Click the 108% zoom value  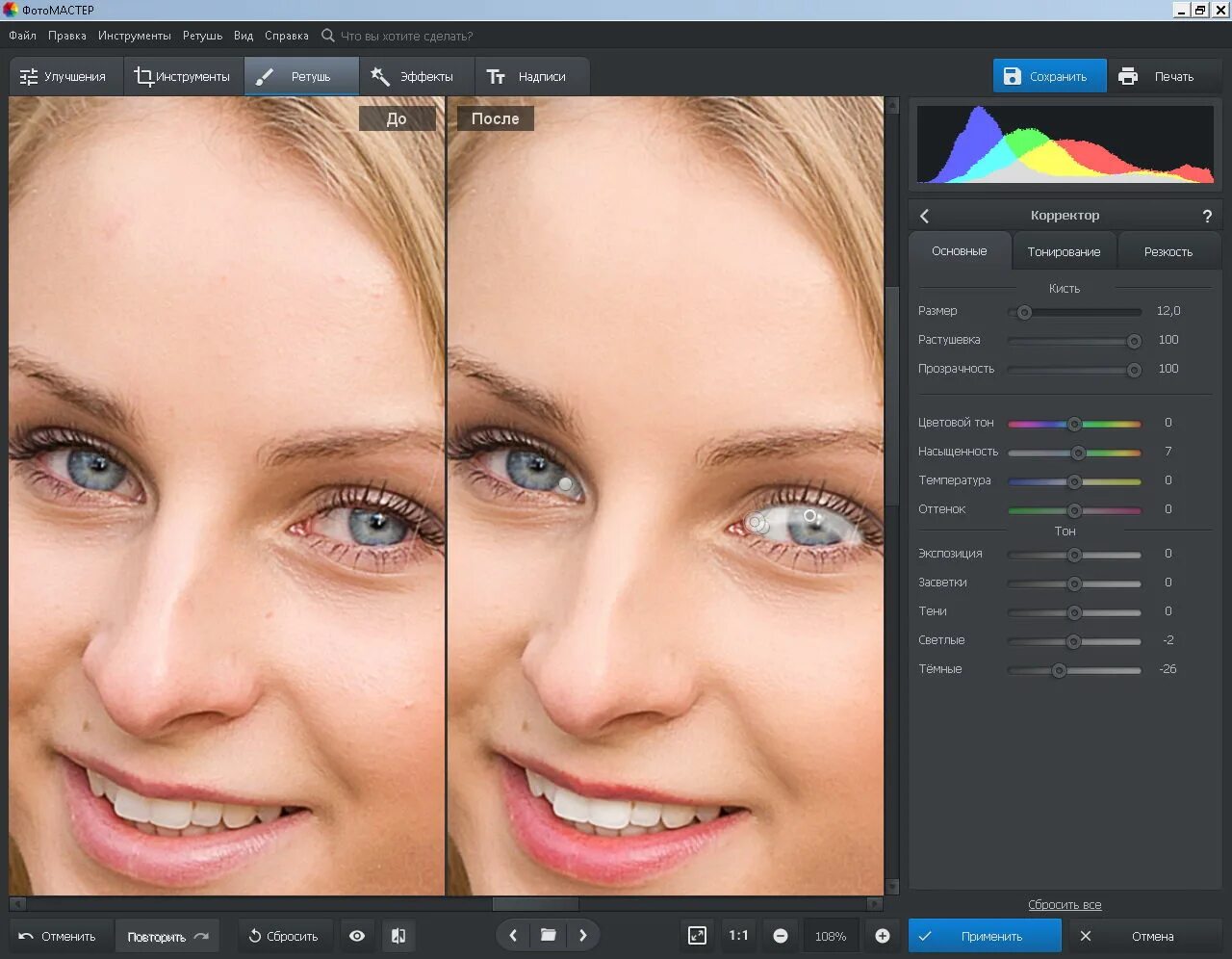tap(831, 937)
